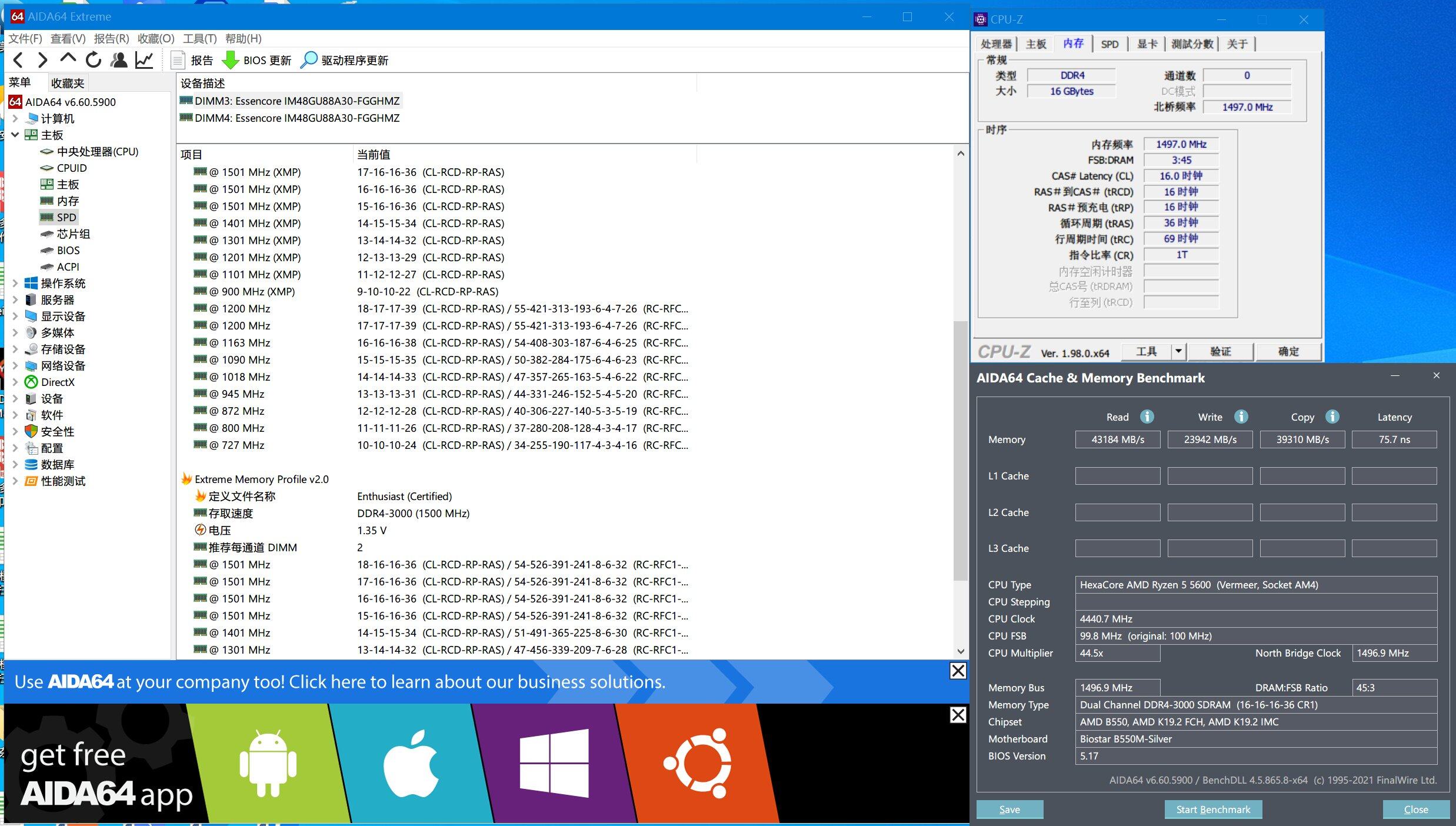The image size is (1456, 826).
Task: Open the CPU-Z 工具 dropdown arrow
Action: pyautogui.click(x=1178, y=351)
